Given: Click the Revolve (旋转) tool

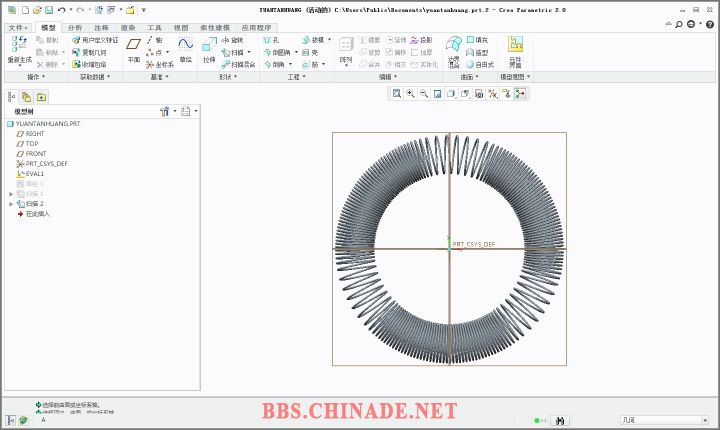Looking at the screenshot, I should 232,40.
